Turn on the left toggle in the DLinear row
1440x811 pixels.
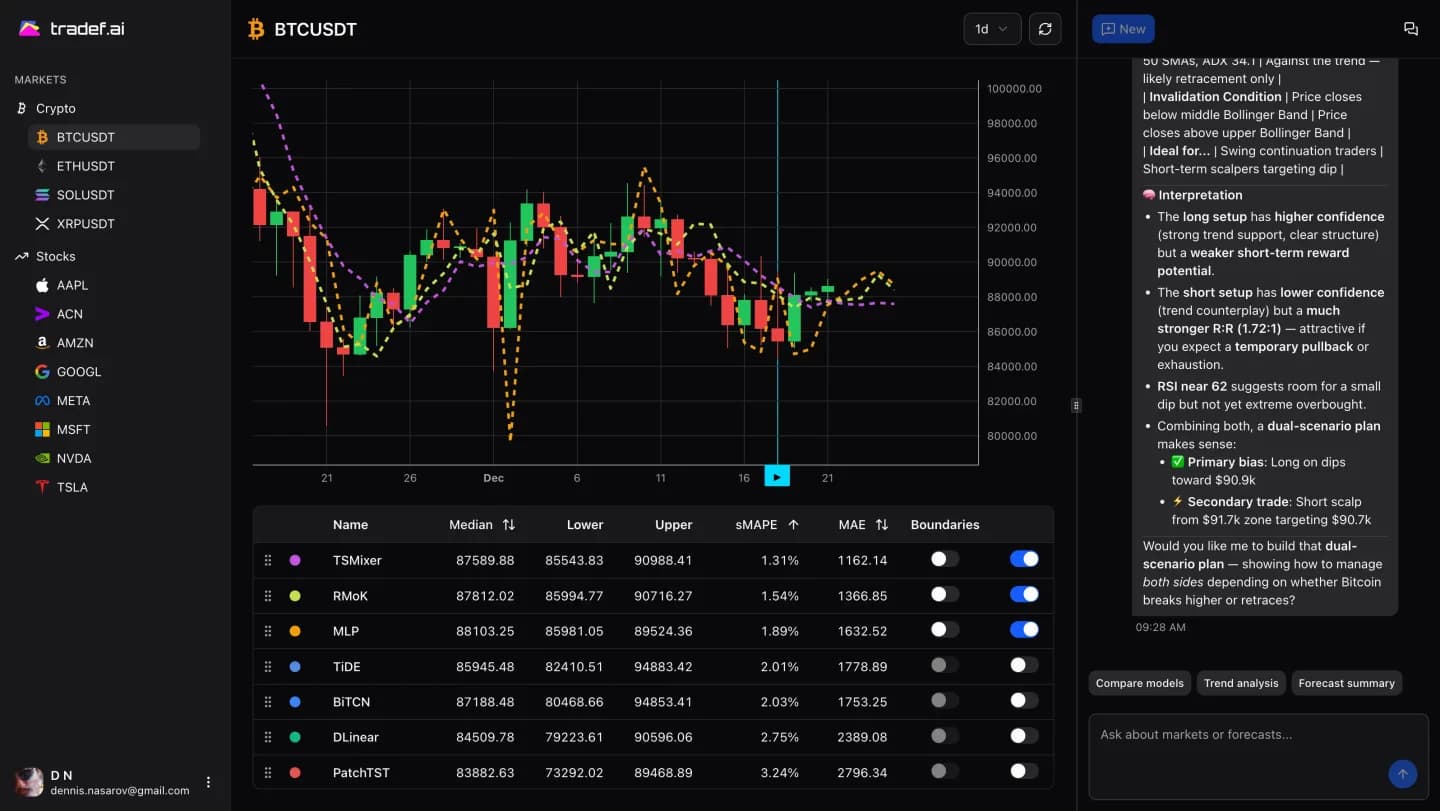click(x=943, y=736)
